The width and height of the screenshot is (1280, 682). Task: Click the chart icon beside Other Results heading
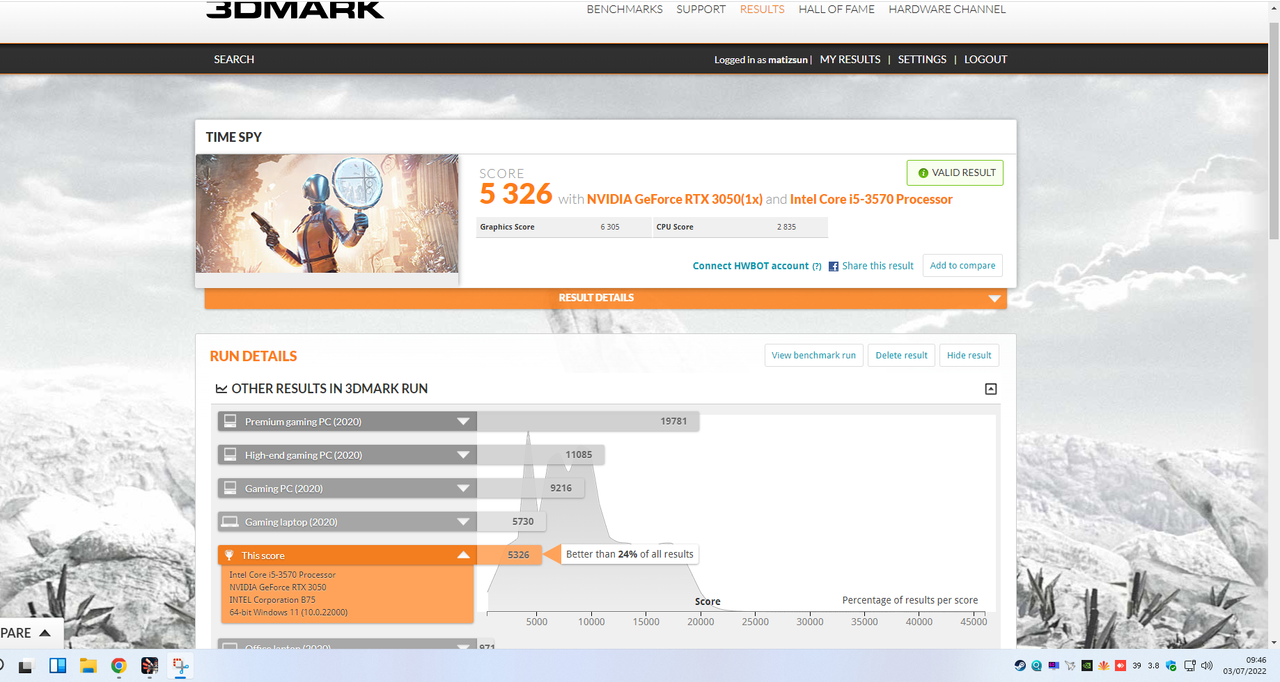[221, 389]
